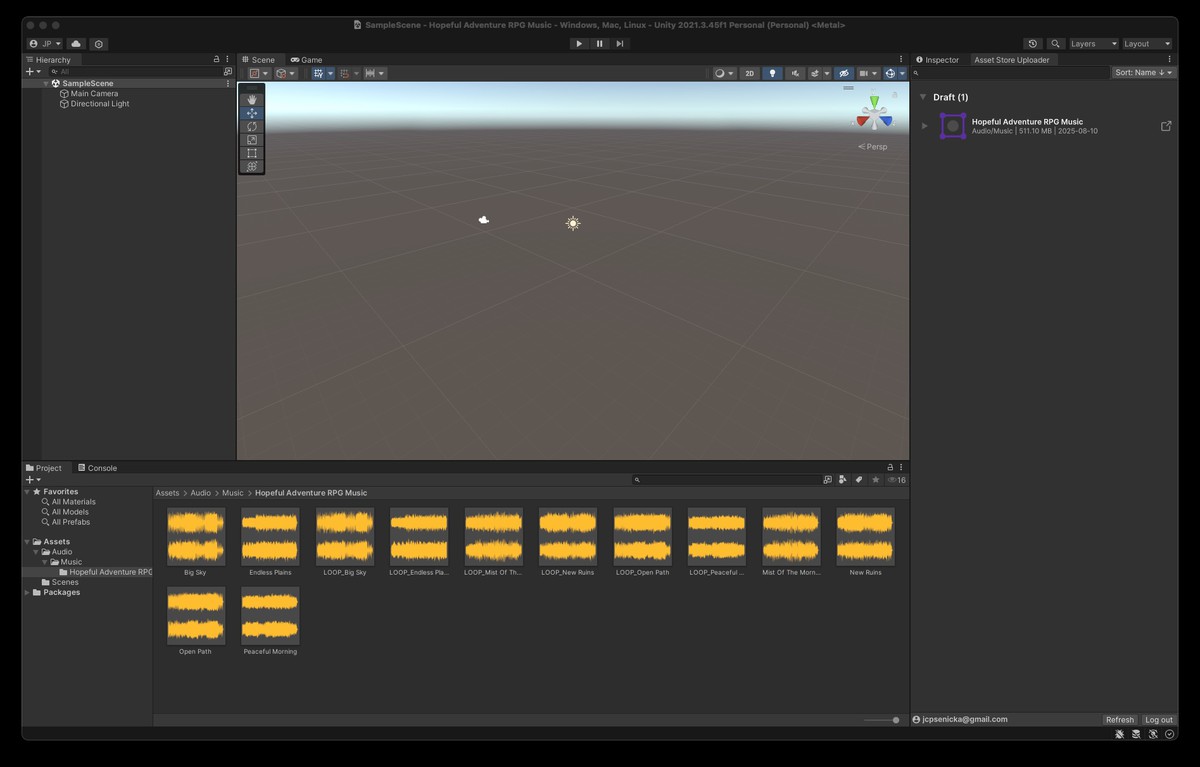Toggle scene lighting with the bulb icon
This screenshot has height=767, width=1200.
click(x=772, y=73)
